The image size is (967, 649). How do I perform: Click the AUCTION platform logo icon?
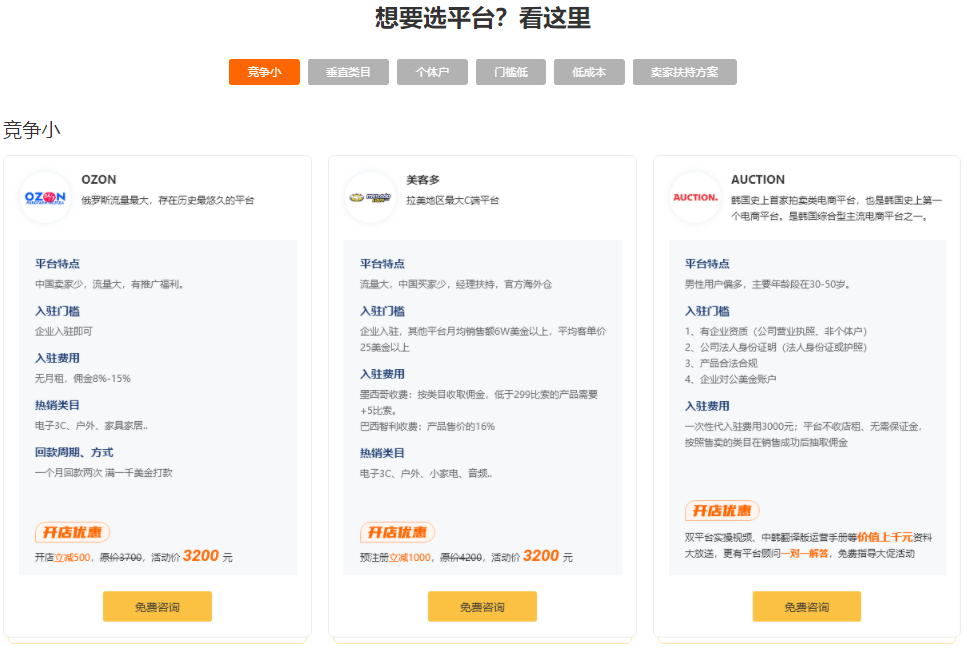click(x=693, y=198)
